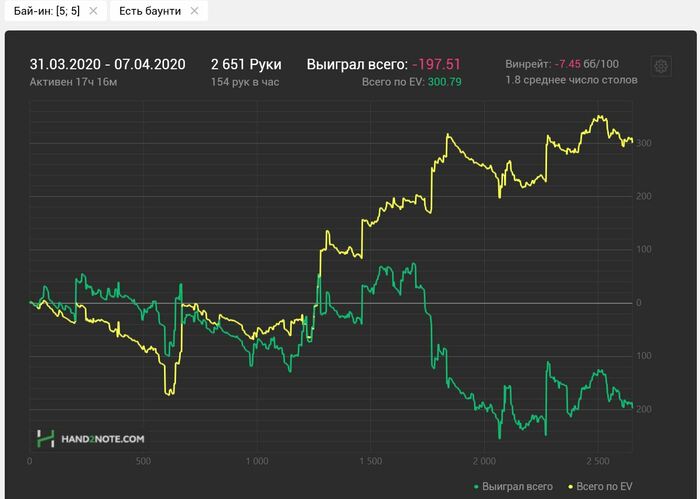This screenshot has height=499, width=700.
Task: Click the winrate value -7.45
Action: coord(567,64)
